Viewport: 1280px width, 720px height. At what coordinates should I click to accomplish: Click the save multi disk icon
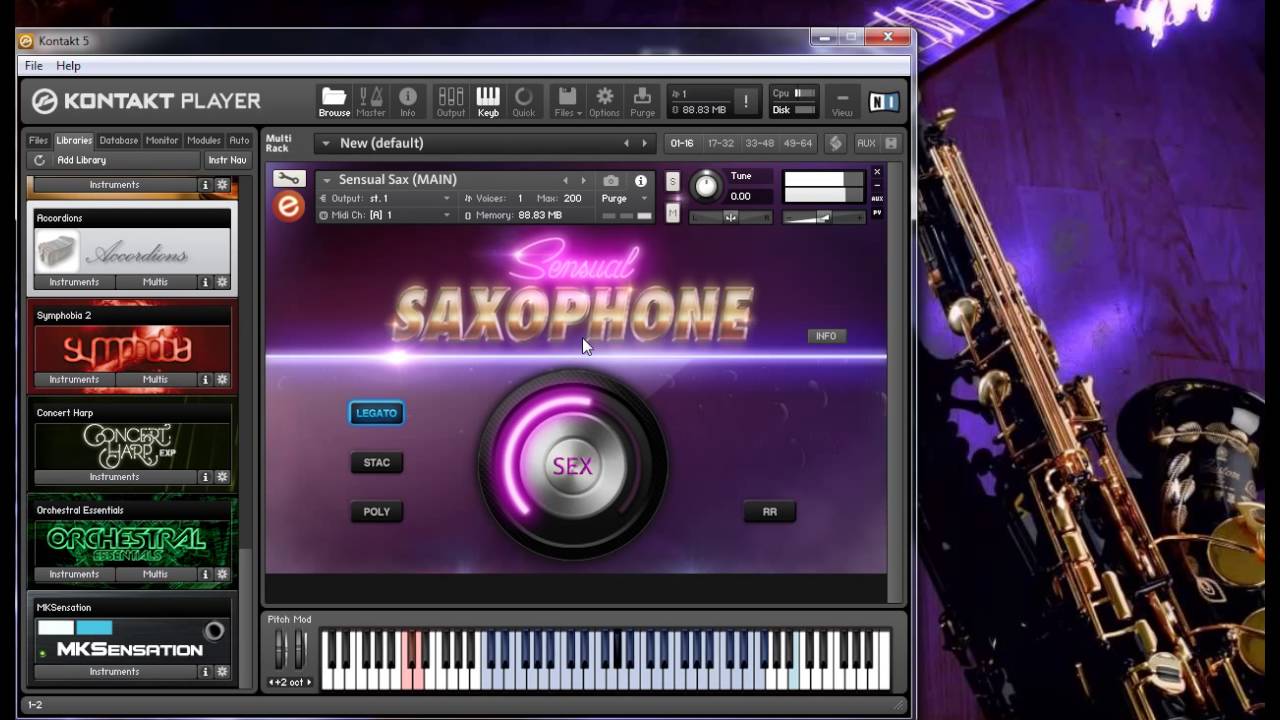pyautogui.click(x=891, y=143)
